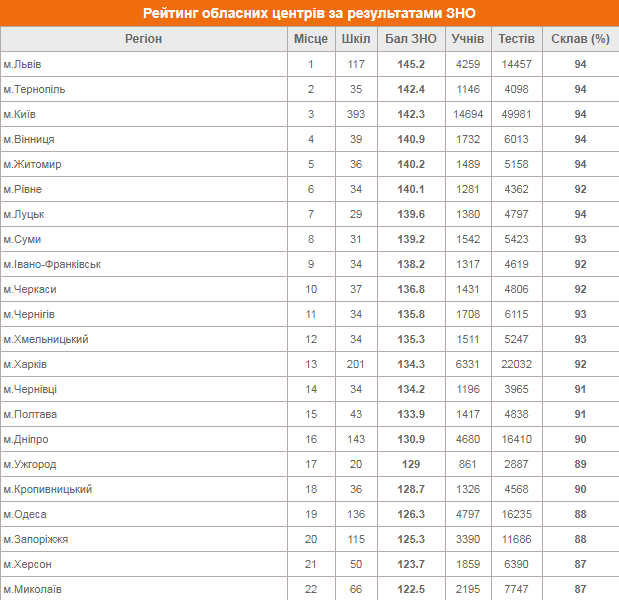Select the 'м.Миколаїв' row name

point(32,590)
